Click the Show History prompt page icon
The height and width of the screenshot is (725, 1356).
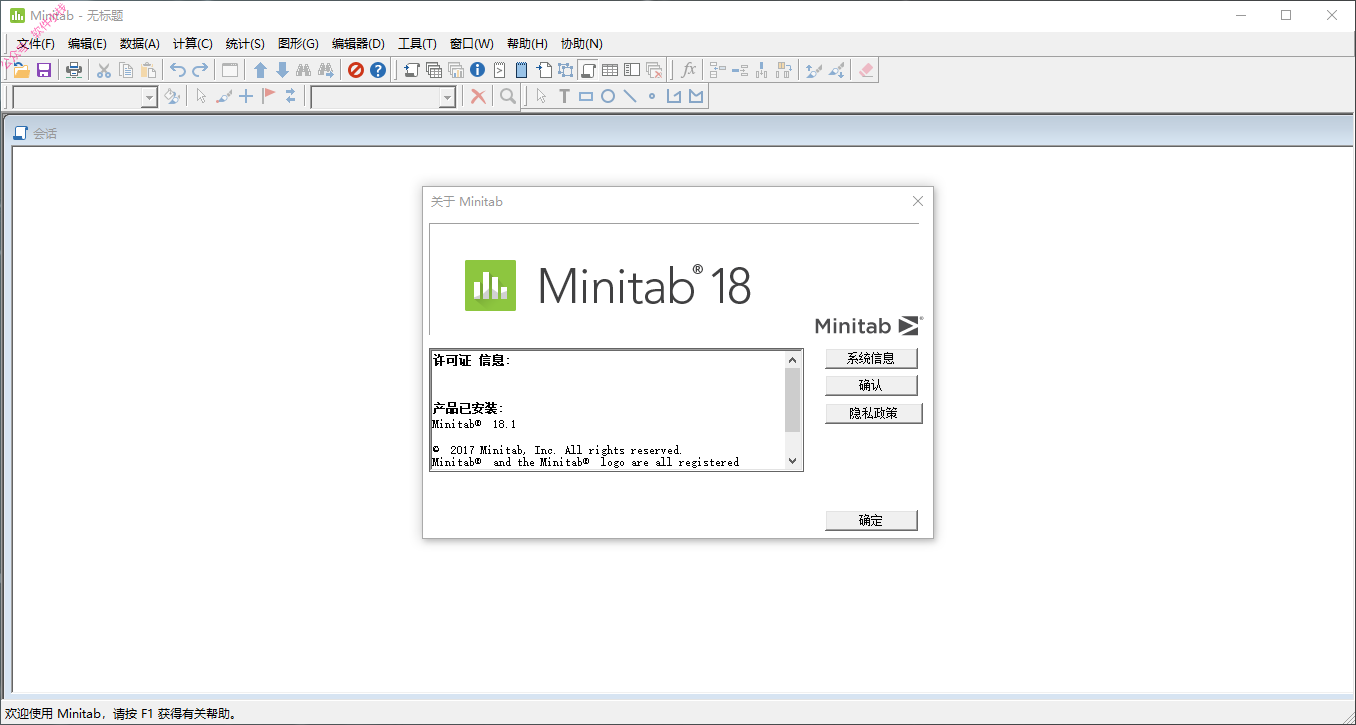coord(500,70)
